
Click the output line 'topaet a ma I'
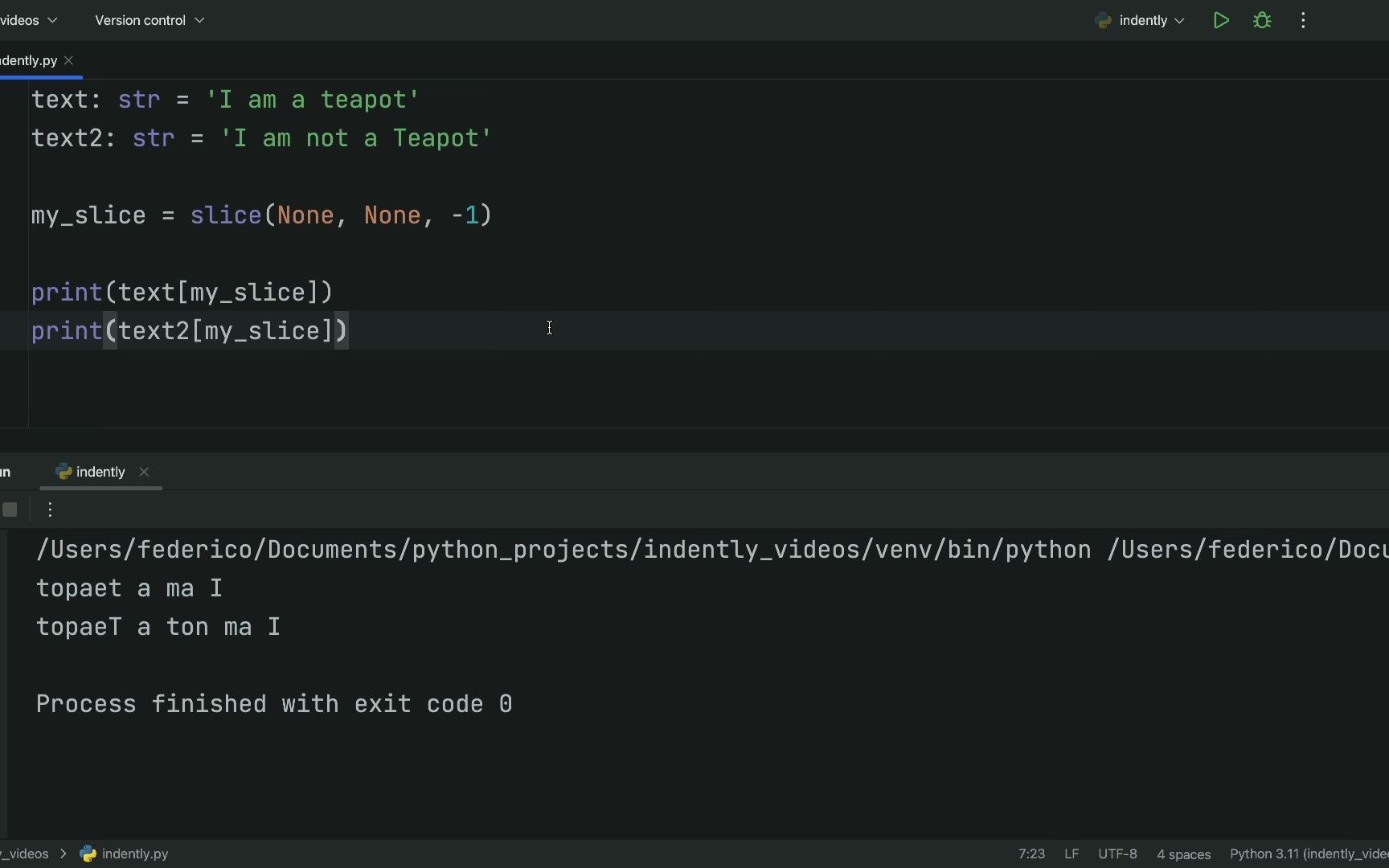(x=129, y=588)
